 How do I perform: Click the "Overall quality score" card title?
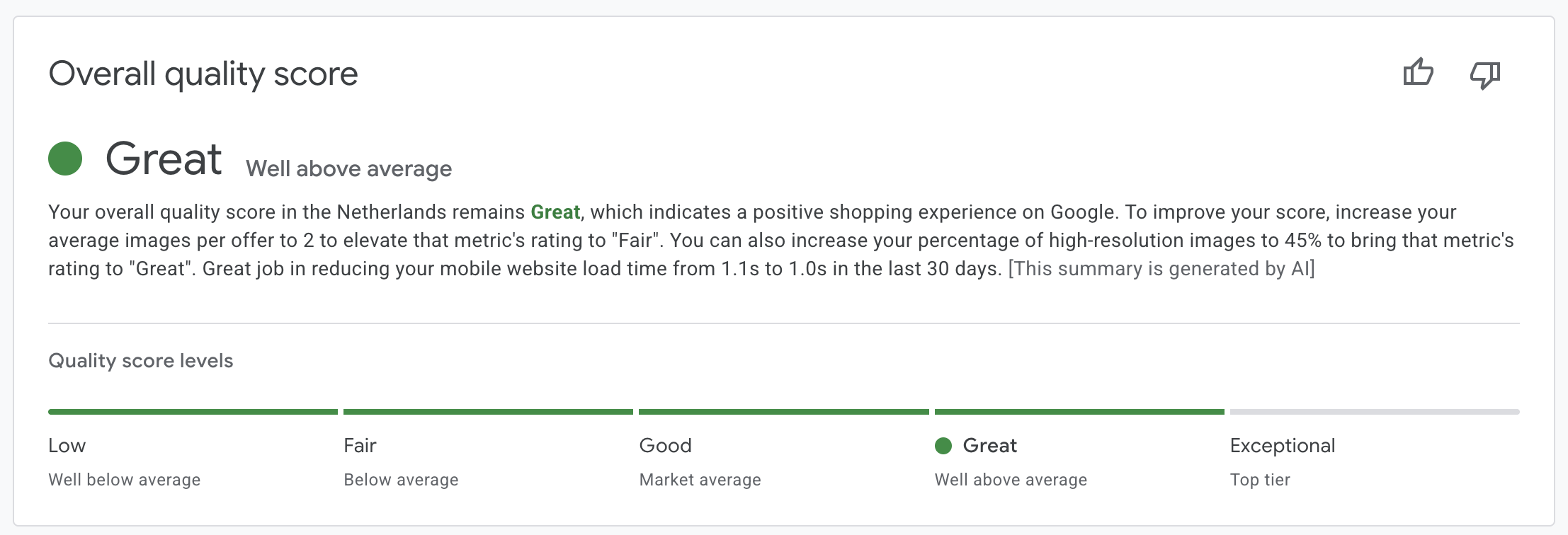click(203, 74)
